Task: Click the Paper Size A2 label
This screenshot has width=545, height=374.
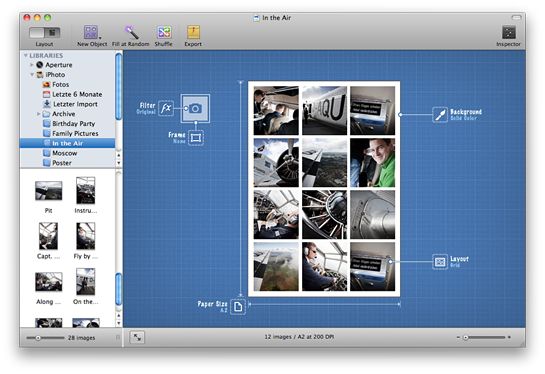Action: (x=212, y=307)
